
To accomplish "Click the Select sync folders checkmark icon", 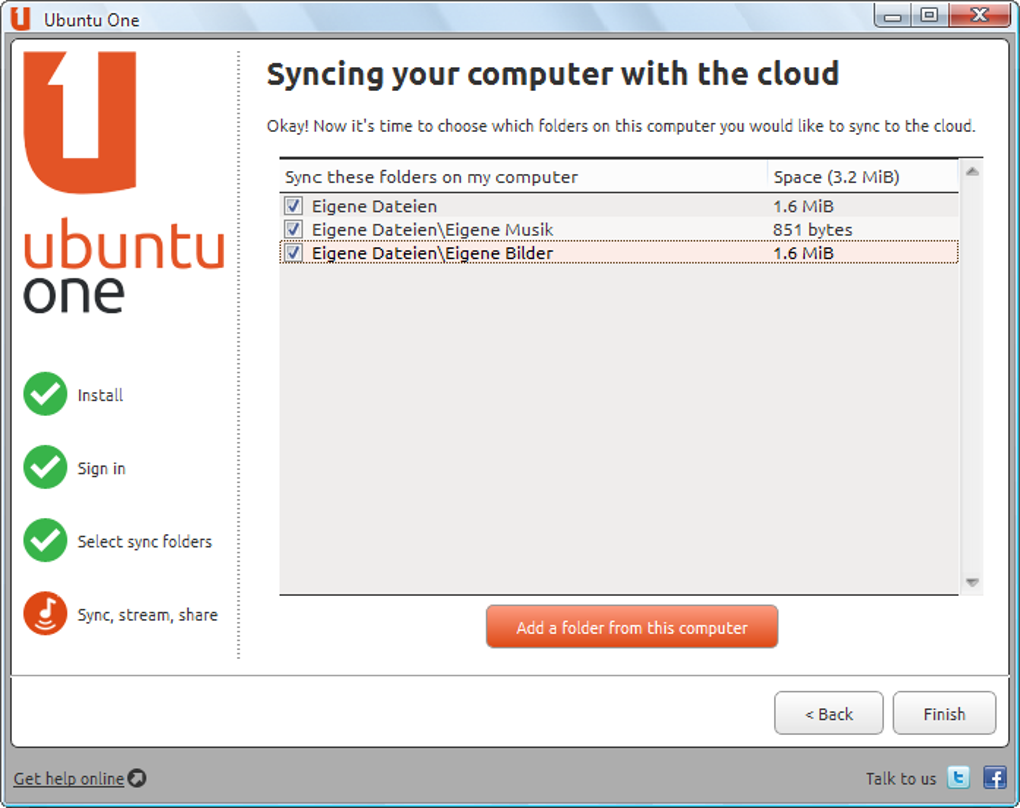I will pos(44,540).
